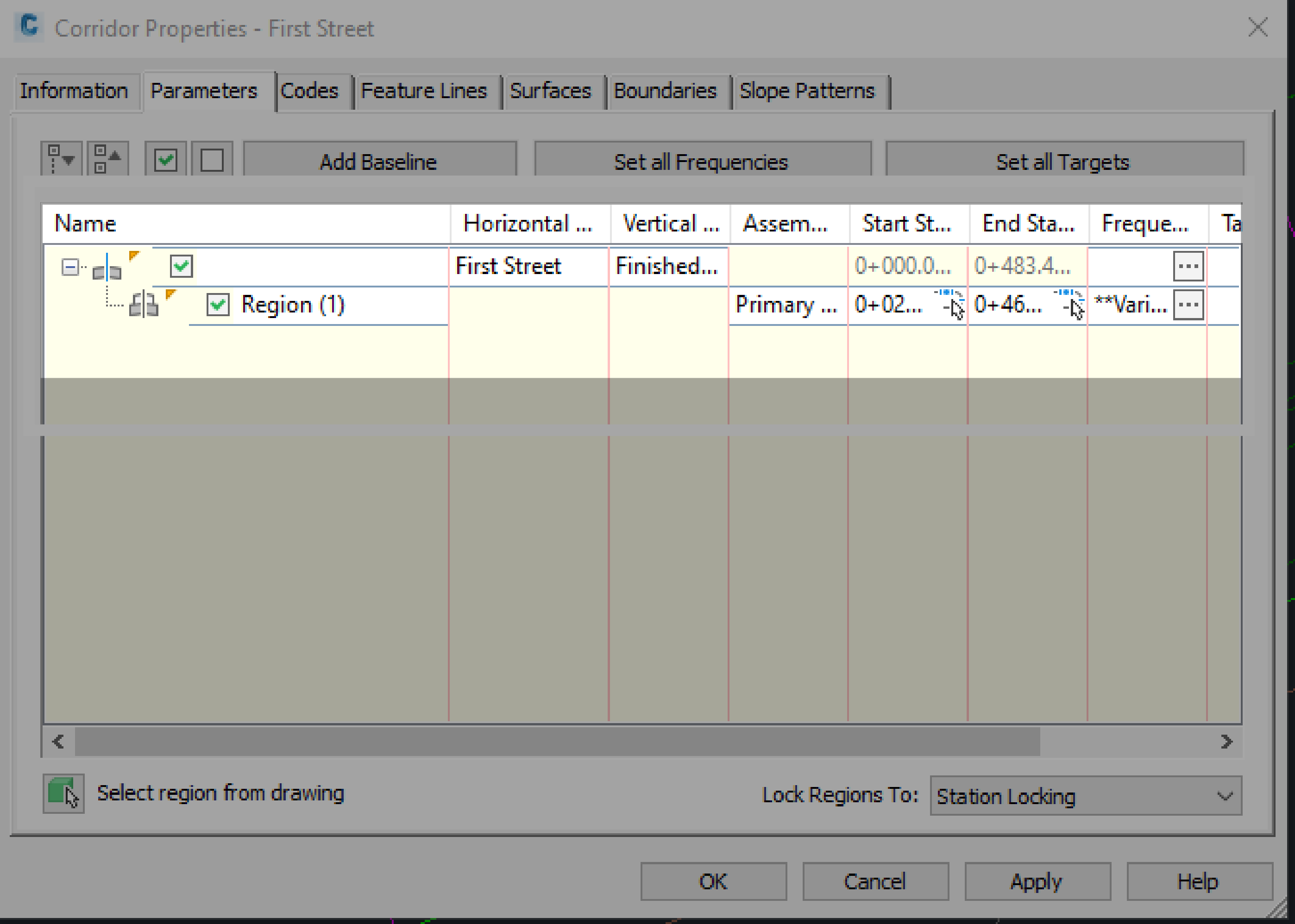Click the Add Baseline button

click(379, 162)
